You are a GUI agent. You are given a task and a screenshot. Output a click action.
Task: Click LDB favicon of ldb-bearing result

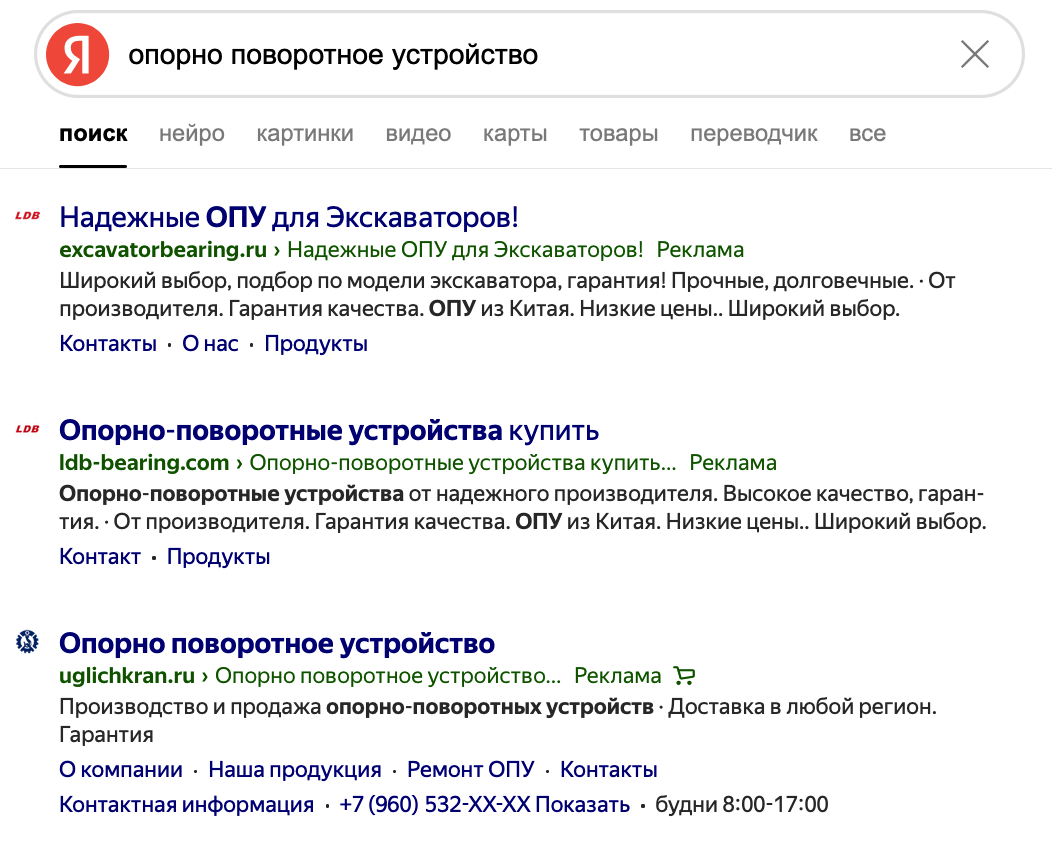[28, 429]
